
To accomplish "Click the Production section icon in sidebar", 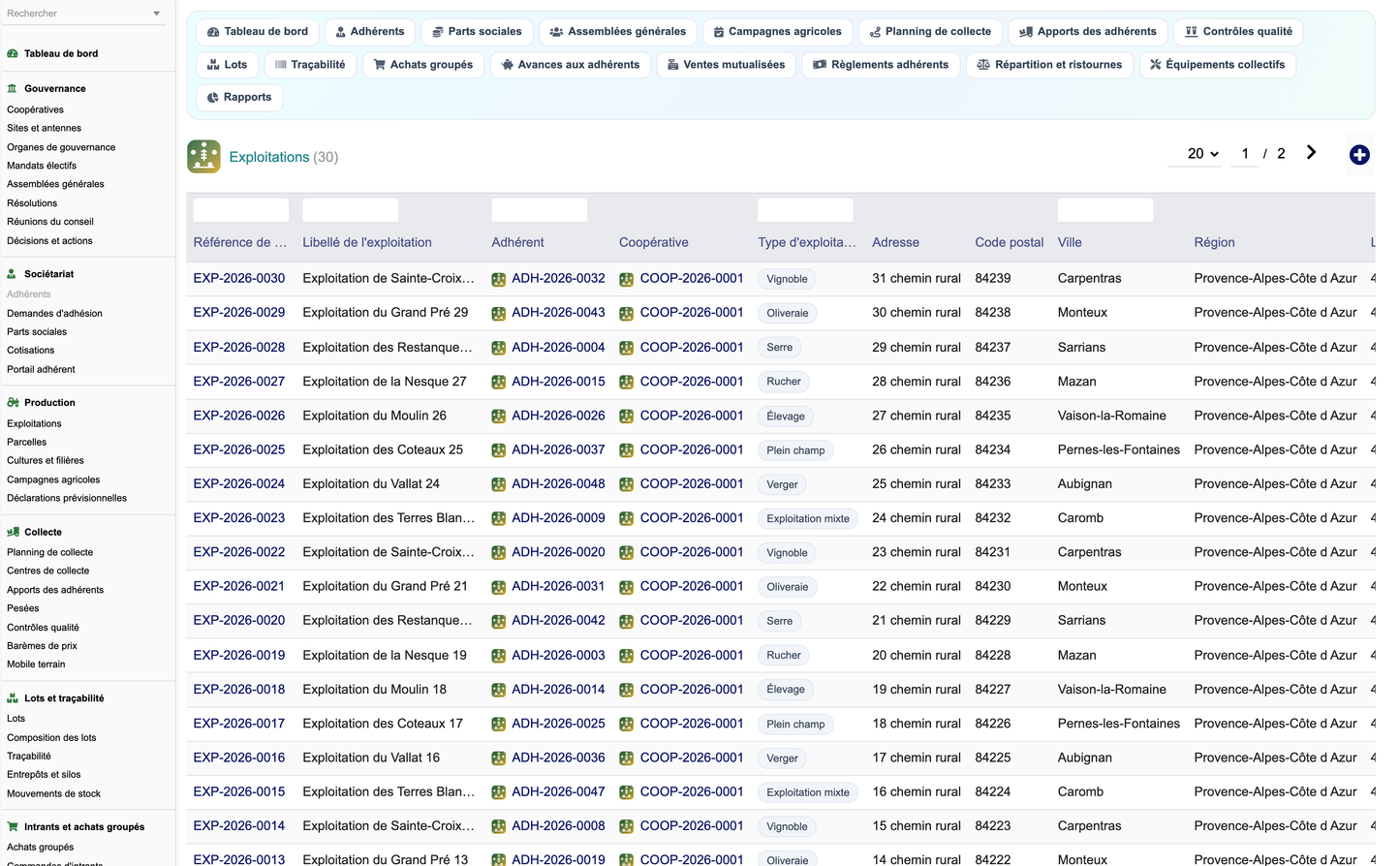I will pyautogui.click(x=13, y=402).
